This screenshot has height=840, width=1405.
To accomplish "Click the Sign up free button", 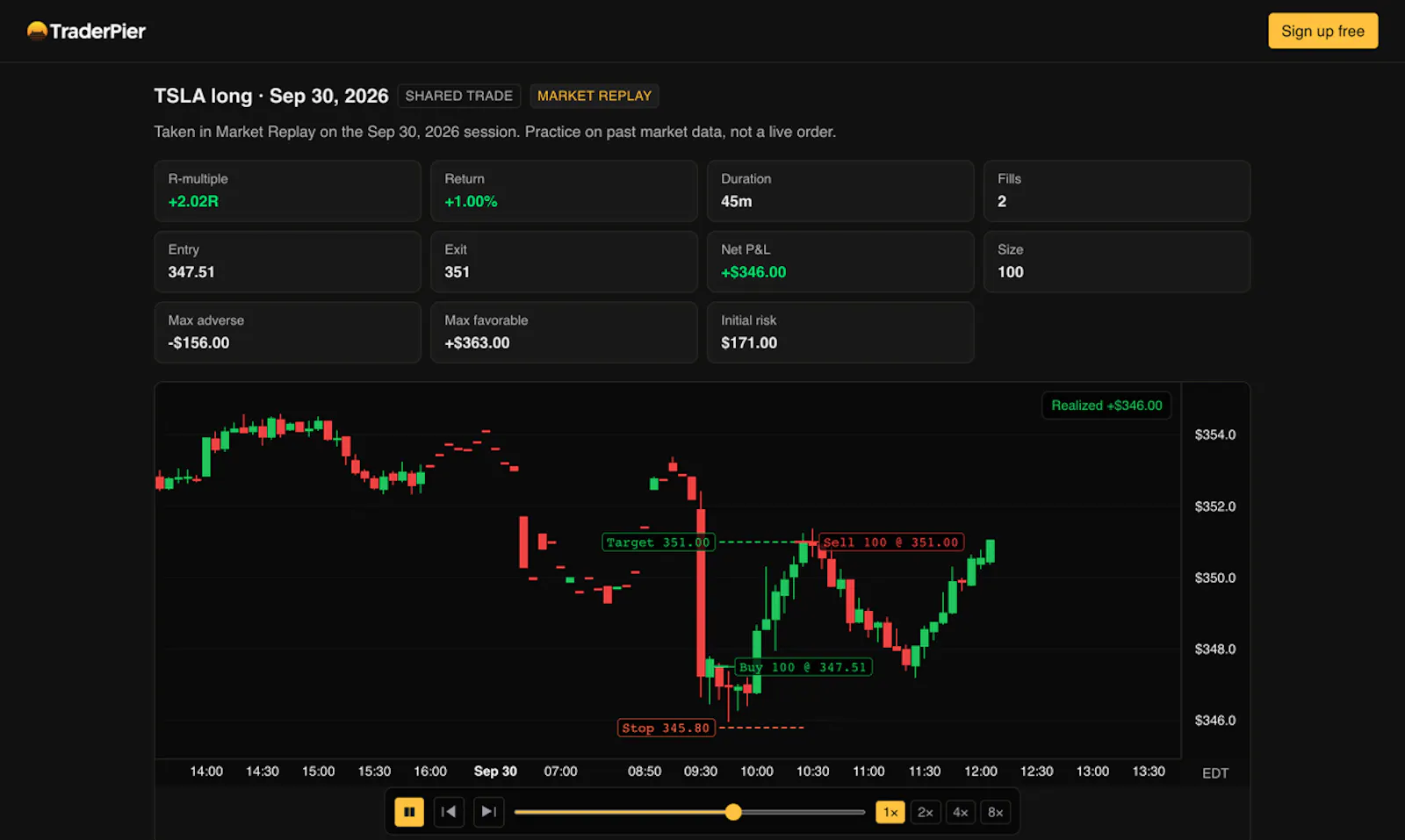I will [x=1322, y=31].
